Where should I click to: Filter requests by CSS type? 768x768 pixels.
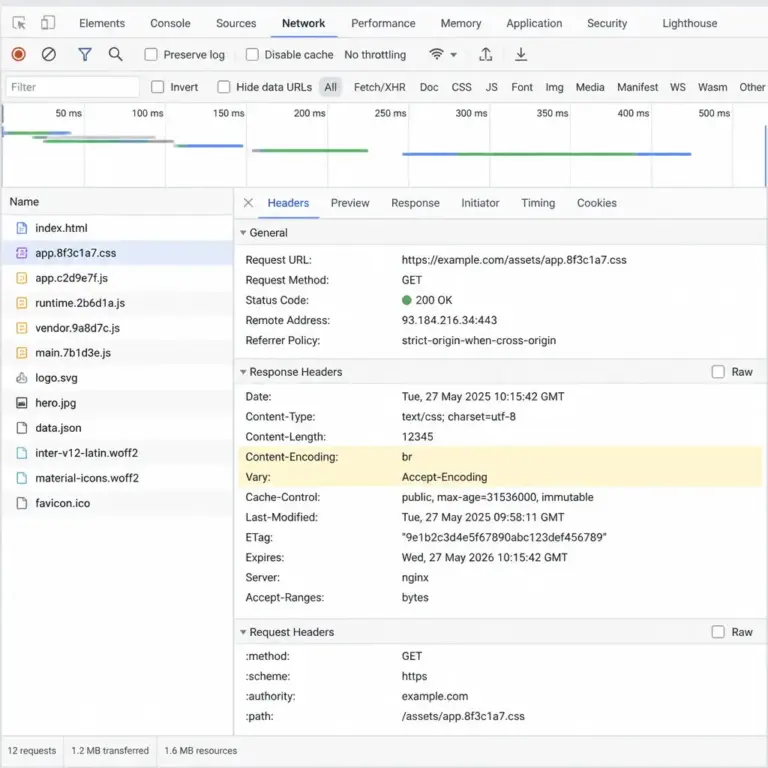461,87
